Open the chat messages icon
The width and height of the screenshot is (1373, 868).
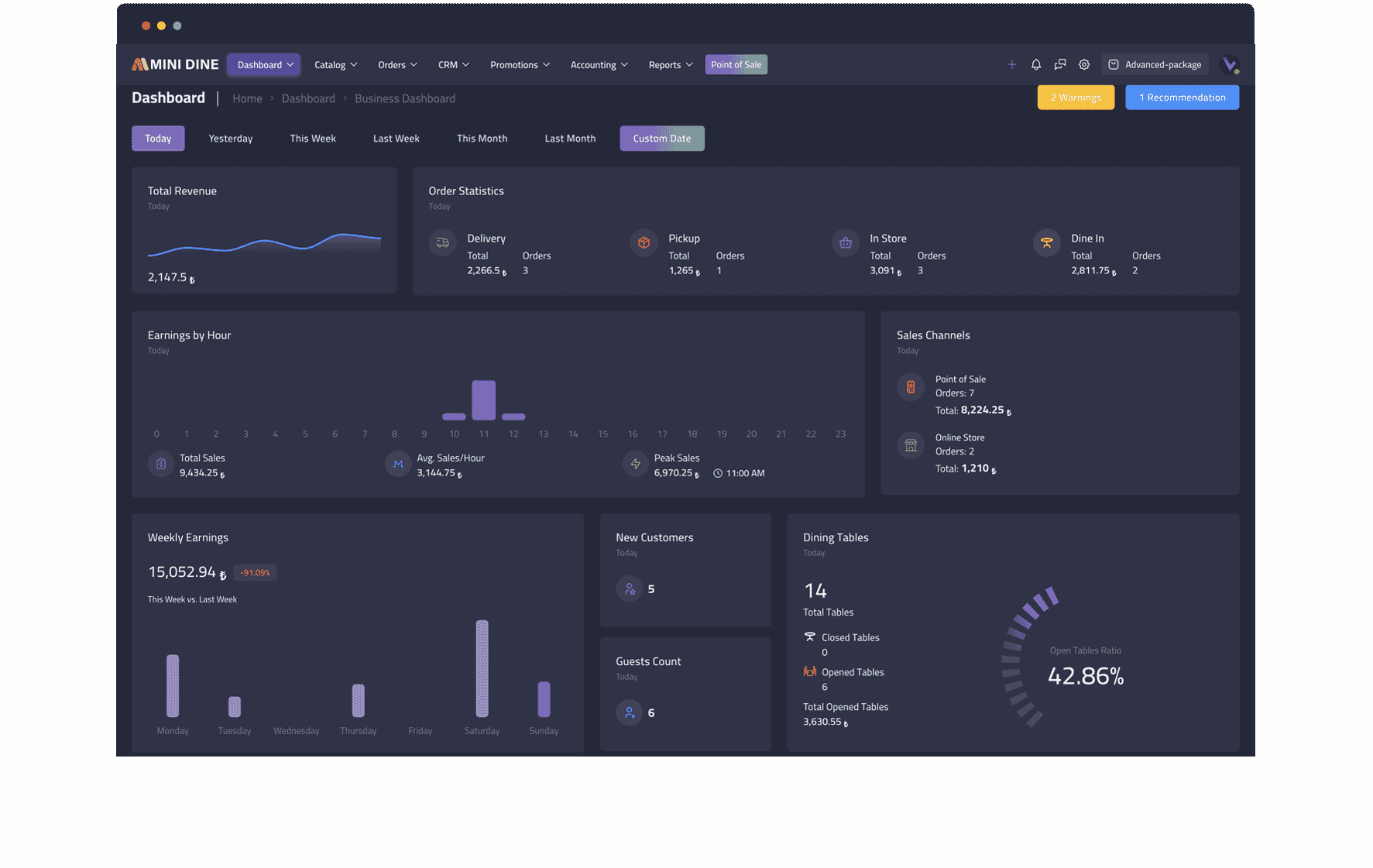[1060, 65]
